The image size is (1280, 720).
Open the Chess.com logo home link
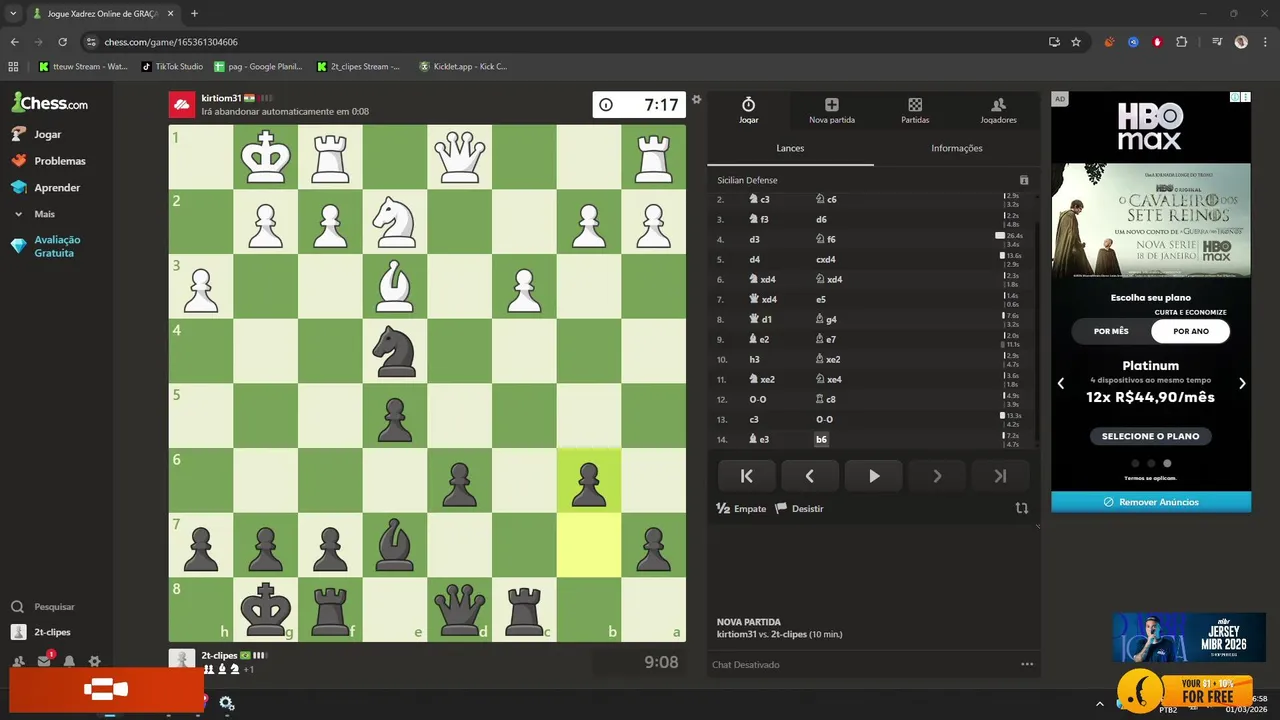[49, 103]
